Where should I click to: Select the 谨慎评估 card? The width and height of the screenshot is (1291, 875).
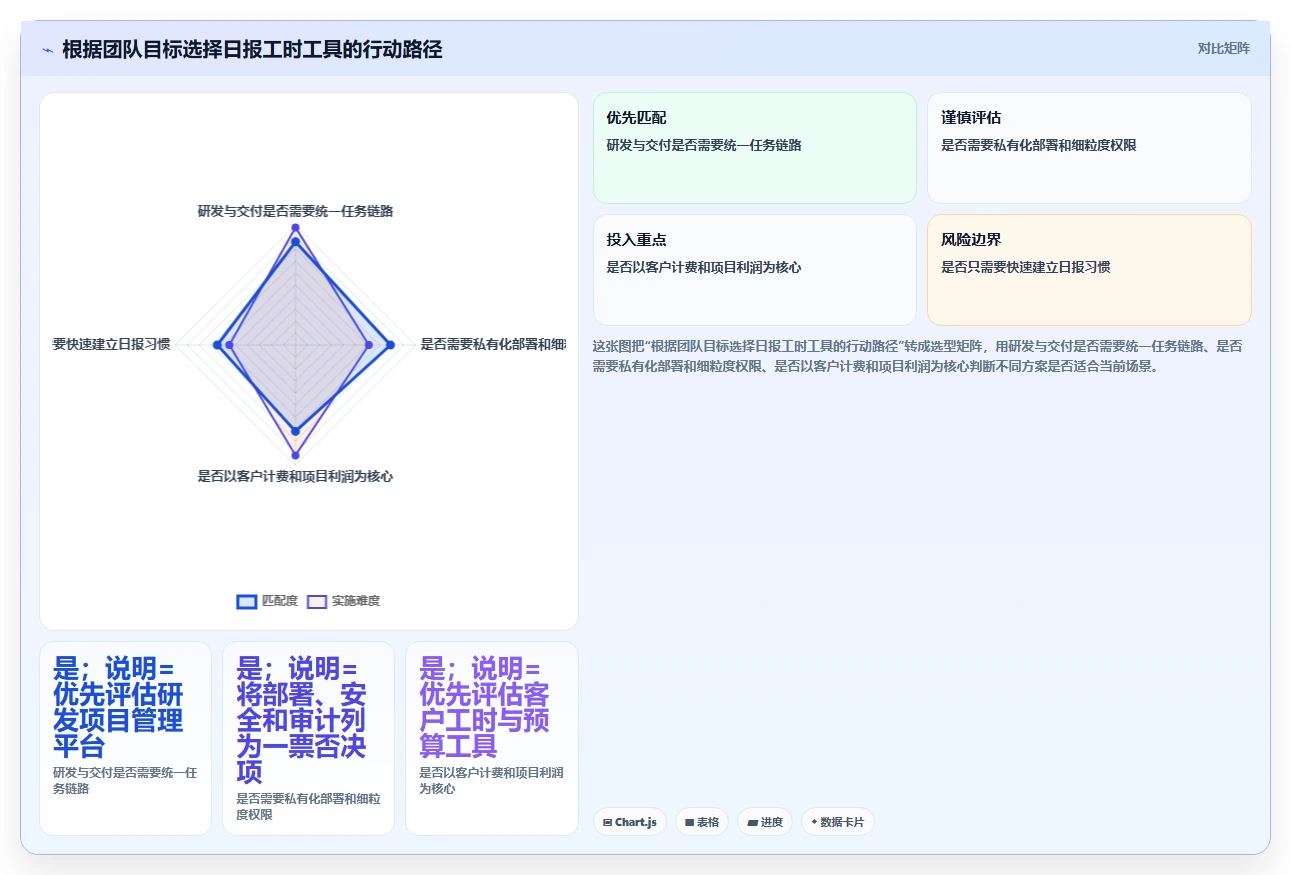point(1089,148)
